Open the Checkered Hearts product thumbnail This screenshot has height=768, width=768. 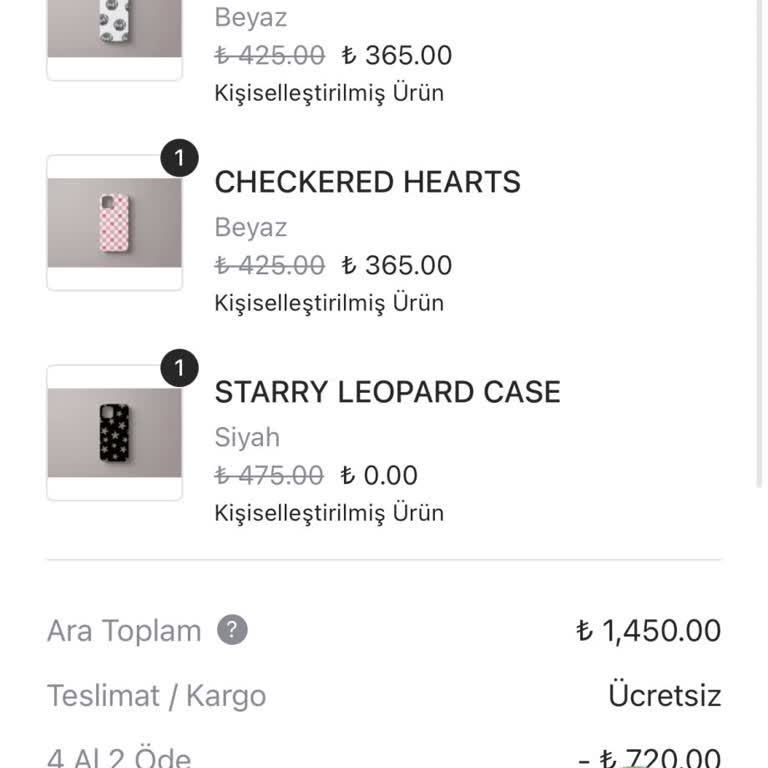(114, 223)
